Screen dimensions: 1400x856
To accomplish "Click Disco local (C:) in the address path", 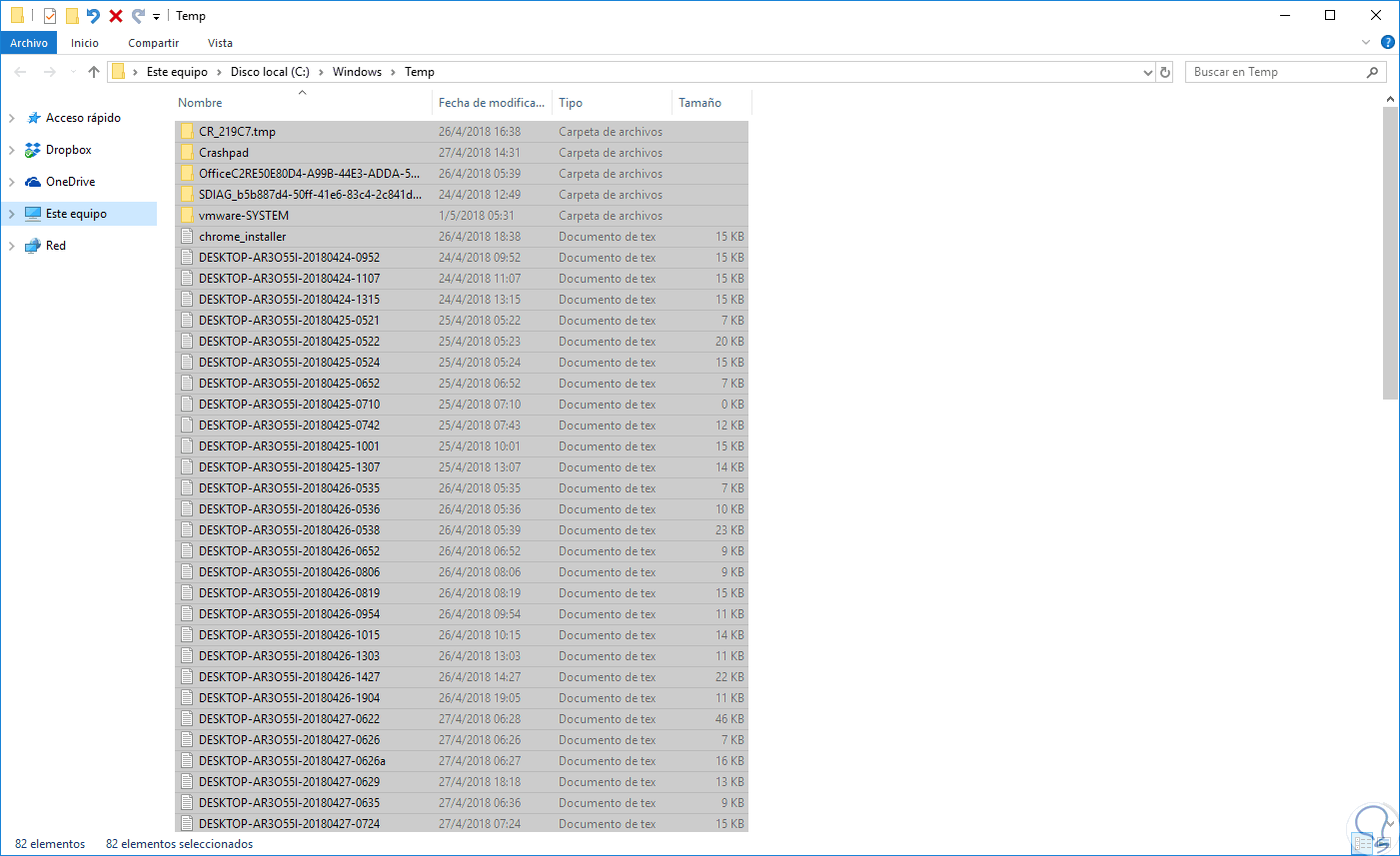I will coord(270,72).
